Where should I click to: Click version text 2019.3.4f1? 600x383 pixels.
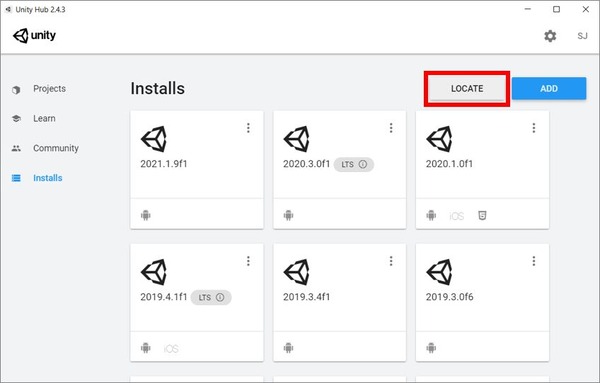coord(307,297)
